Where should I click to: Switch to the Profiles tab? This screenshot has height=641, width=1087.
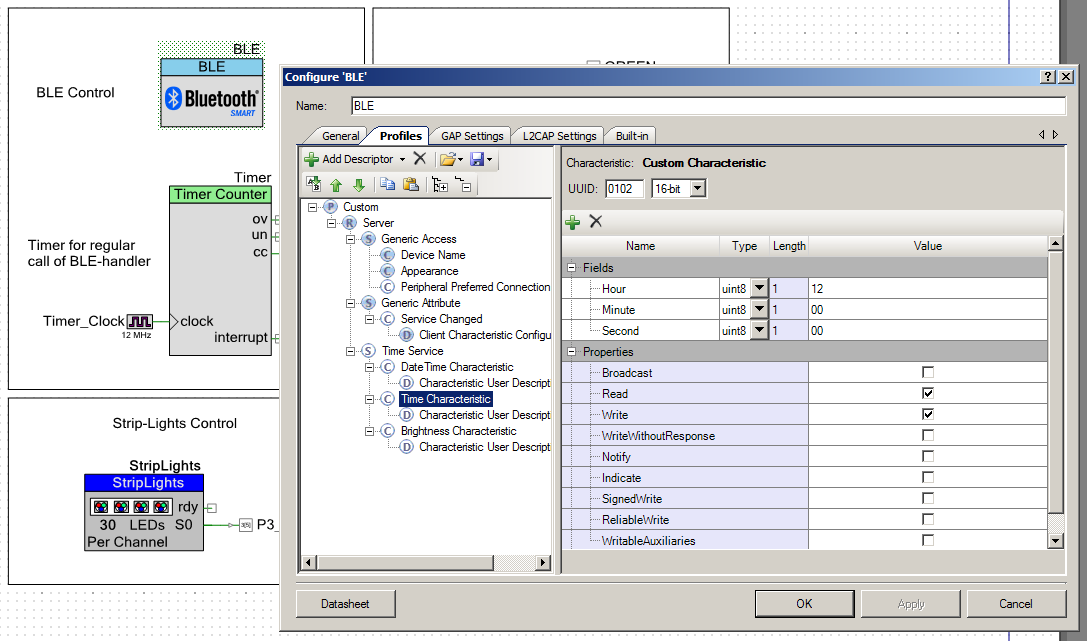[x=400, y=136]
